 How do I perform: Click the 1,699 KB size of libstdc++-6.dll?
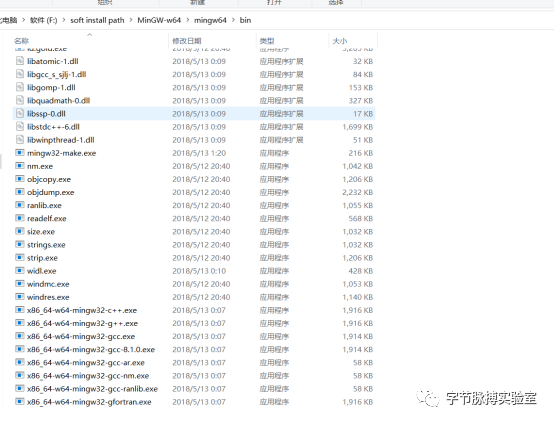358,127
